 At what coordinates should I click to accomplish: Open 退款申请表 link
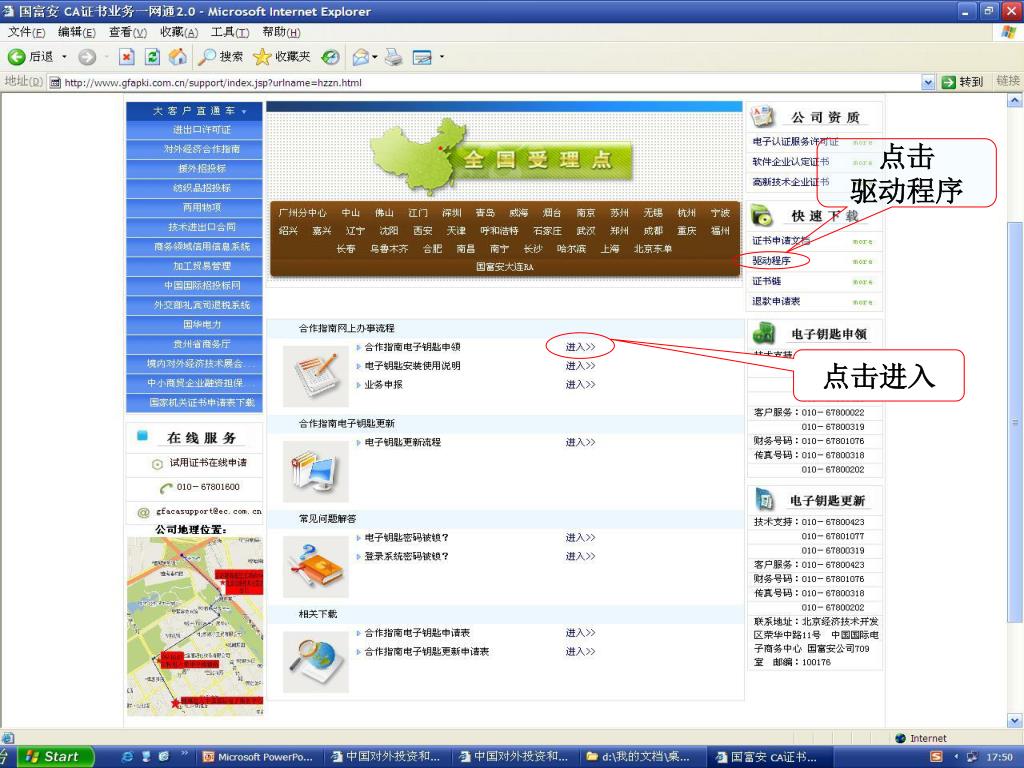pos(776,301)
